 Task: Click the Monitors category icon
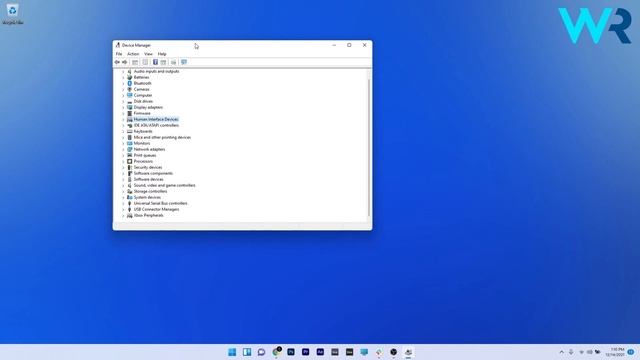pyautogui.click(x=129, y=143)
